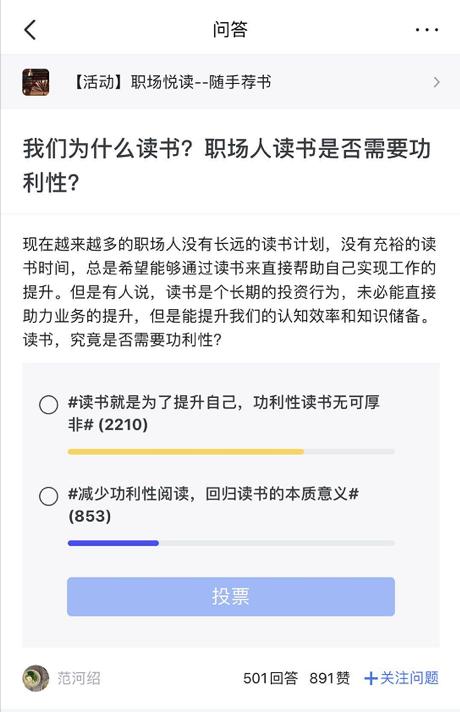Tap the 问答 page title
The image size is (460, 712).
coord(230,30)
